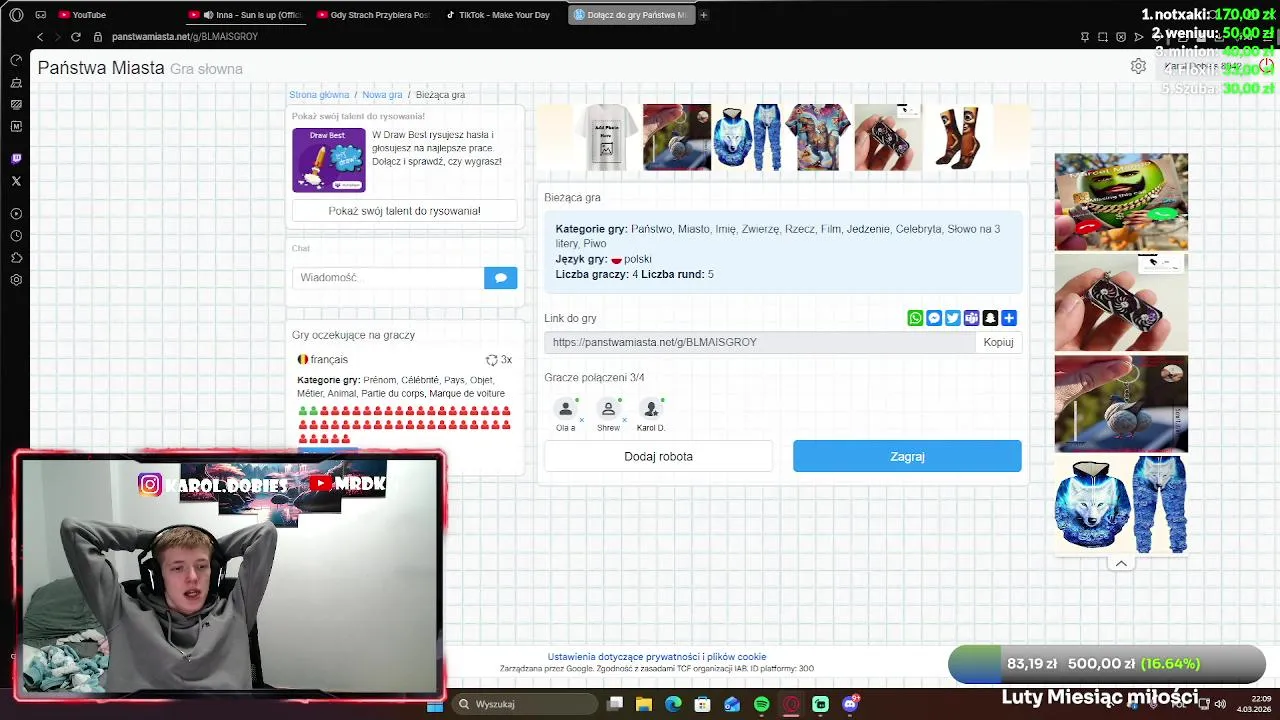Image resolution: width=1280 pixels, height=720 pixels.
Task: Open Nowa gra breadcrumb link
Action: [382, 95]
